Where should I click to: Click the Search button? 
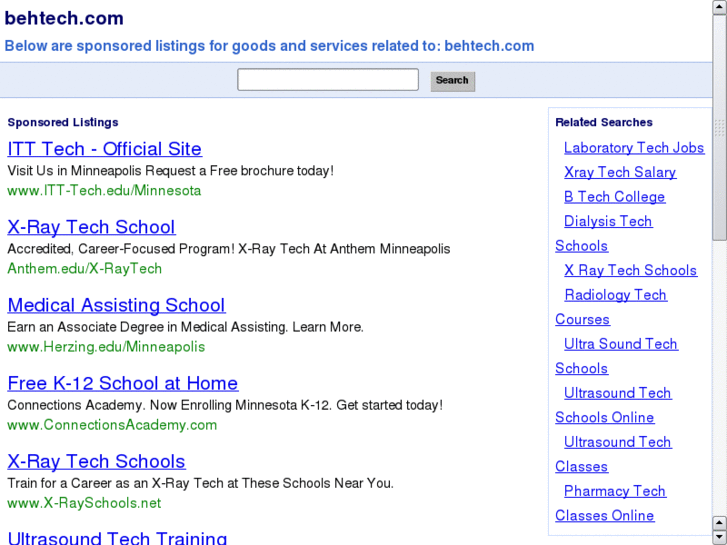coord(453,81)
